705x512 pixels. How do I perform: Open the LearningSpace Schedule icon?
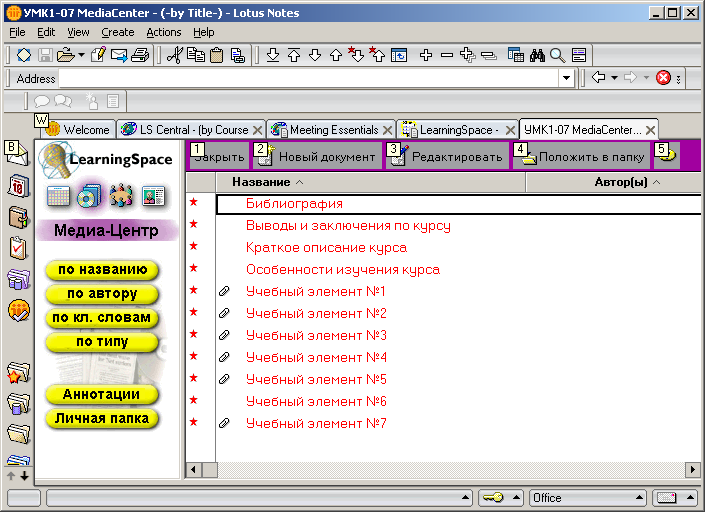(x=58, y=196)
